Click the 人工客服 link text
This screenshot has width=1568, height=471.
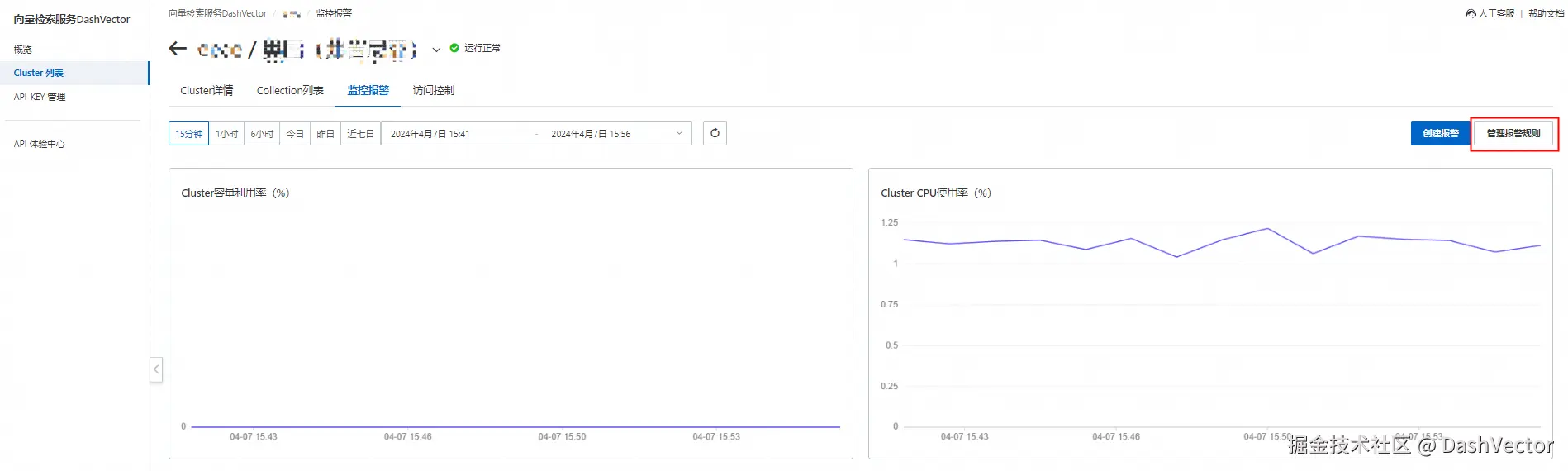pos(1496,13)
